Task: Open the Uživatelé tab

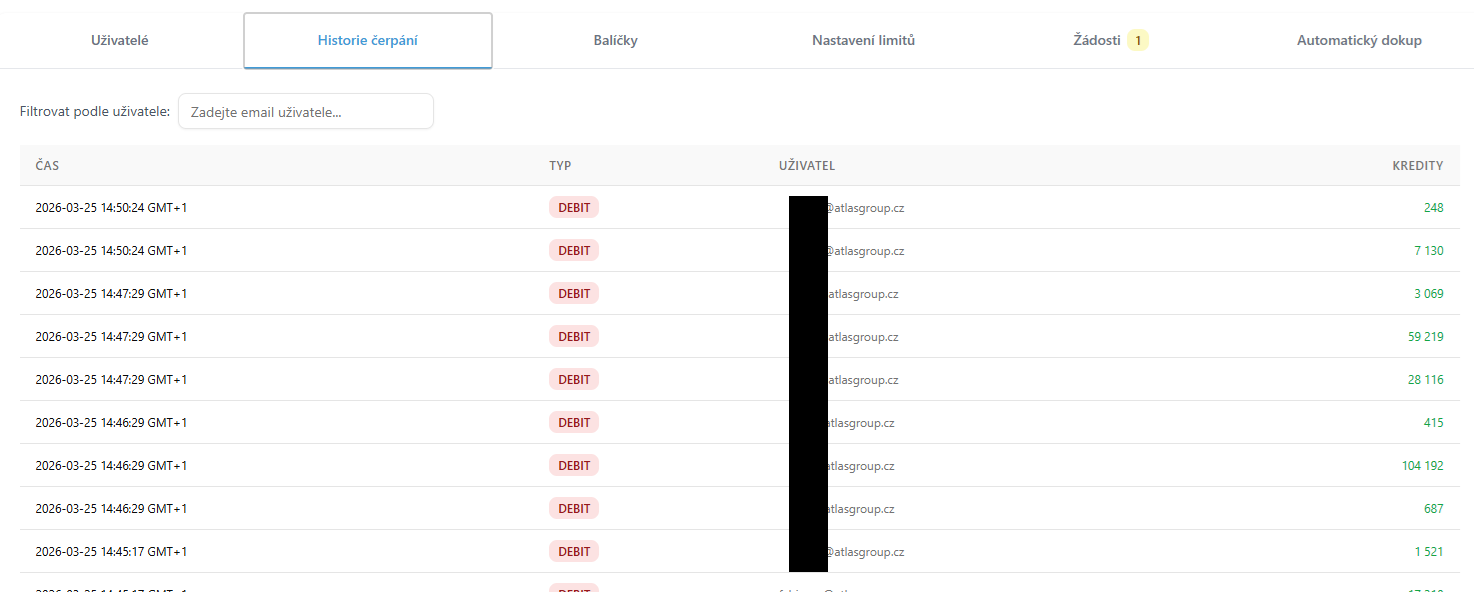Action: [x=122, y=41]
